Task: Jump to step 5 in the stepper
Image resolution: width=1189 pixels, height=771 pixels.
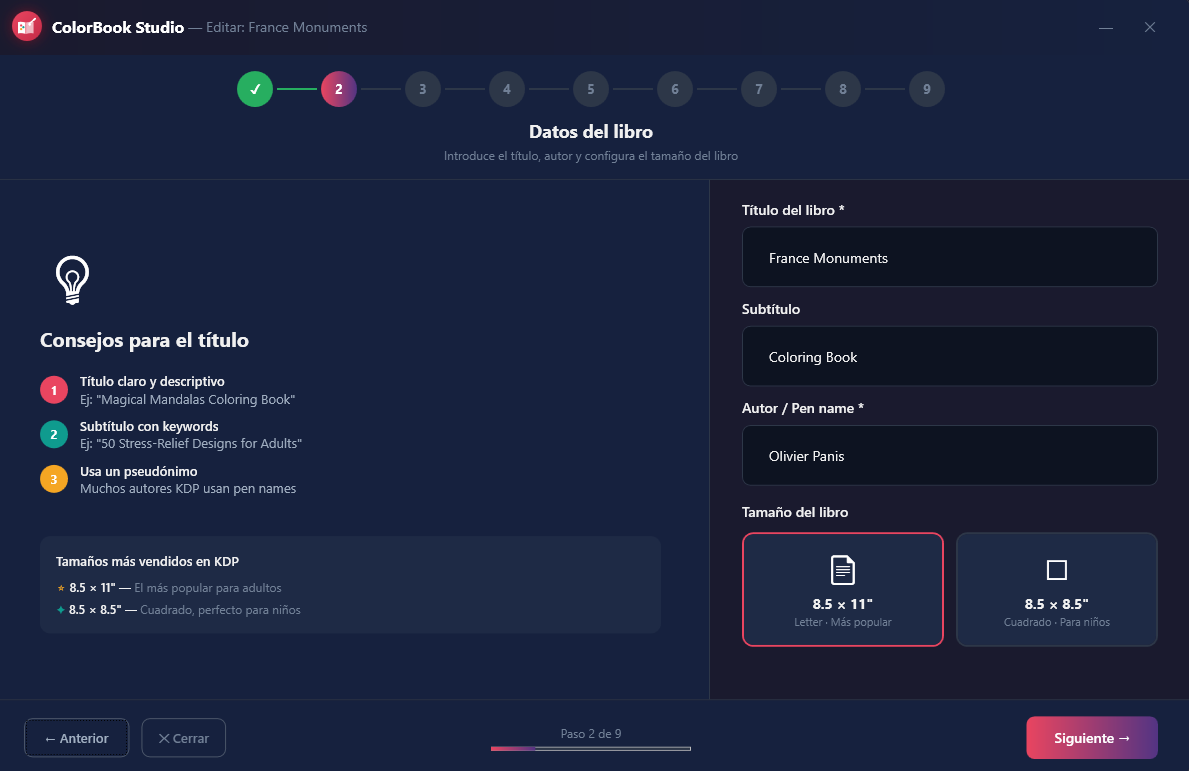Action: [x=591, y=89]
